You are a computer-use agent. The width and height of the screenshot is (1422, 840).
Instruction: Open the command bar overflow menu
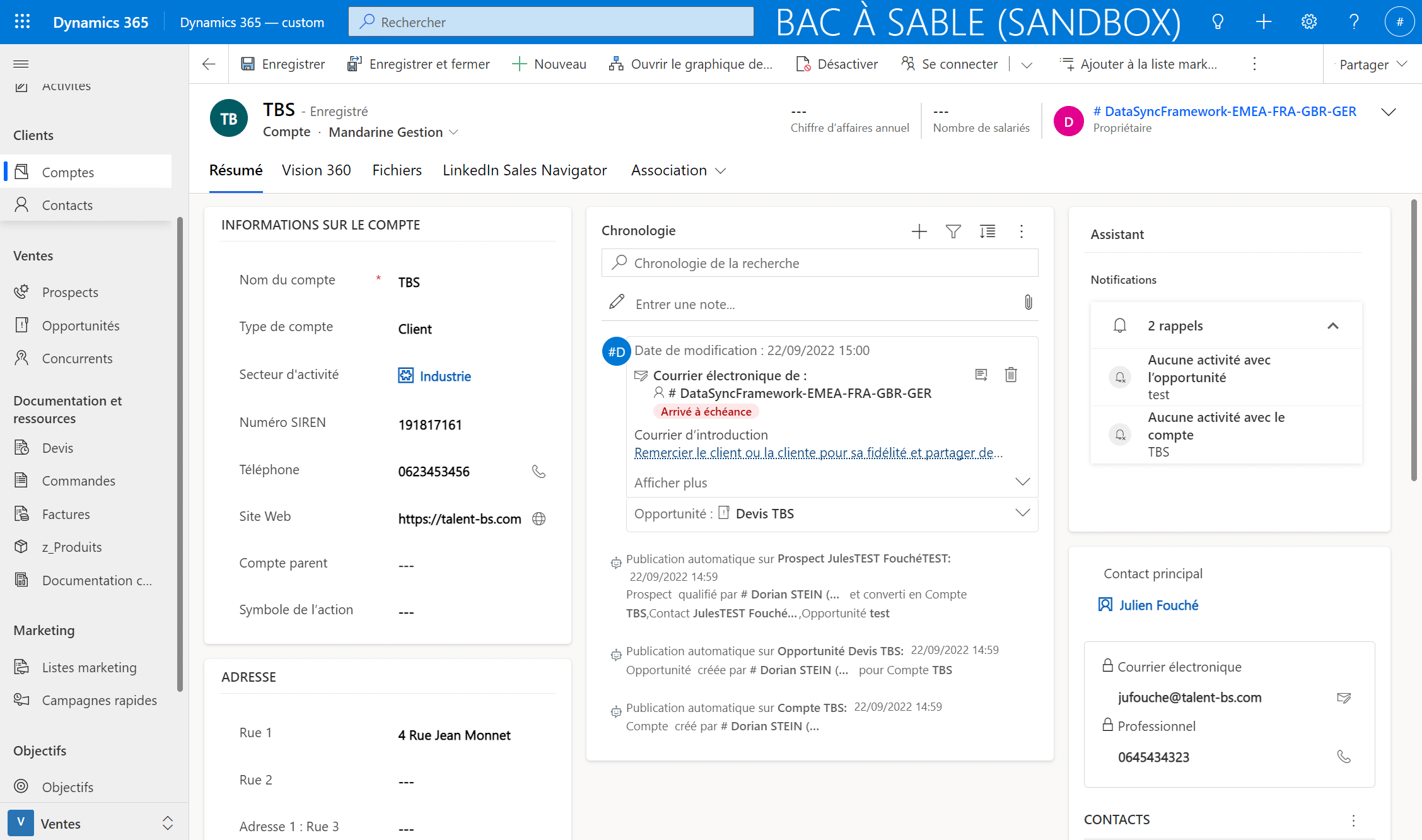[x=1254, y=64]
